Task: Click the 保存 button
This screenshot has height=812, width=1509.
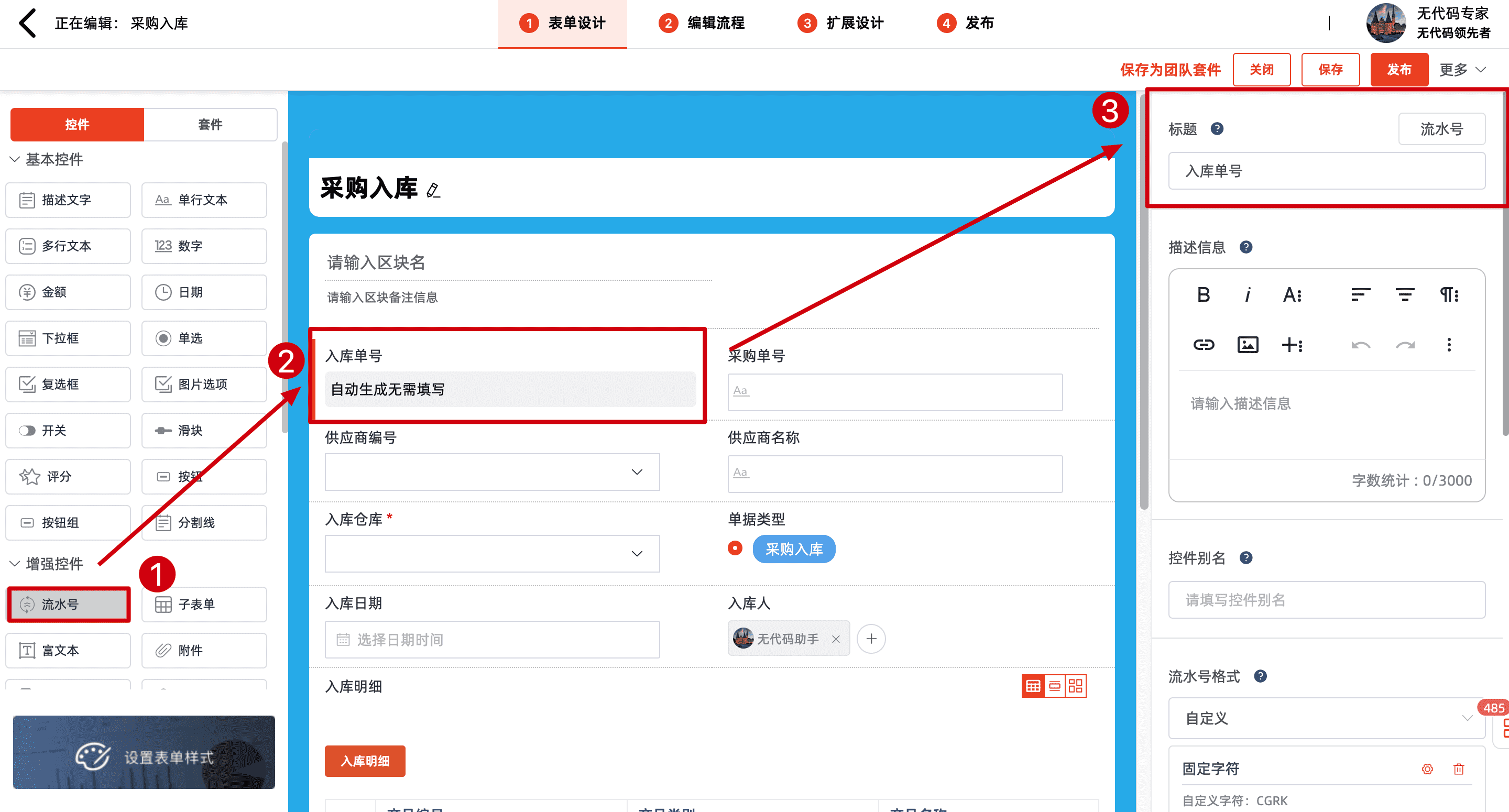Action: (x=1330, y=70)
